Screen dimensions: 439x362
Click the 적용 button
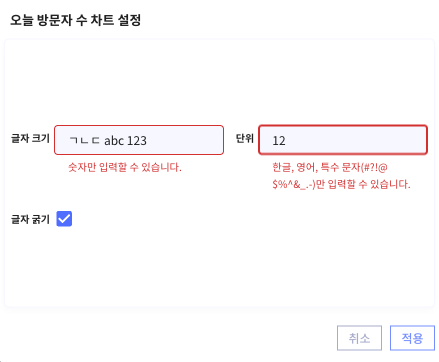click(x=412, y=338)
